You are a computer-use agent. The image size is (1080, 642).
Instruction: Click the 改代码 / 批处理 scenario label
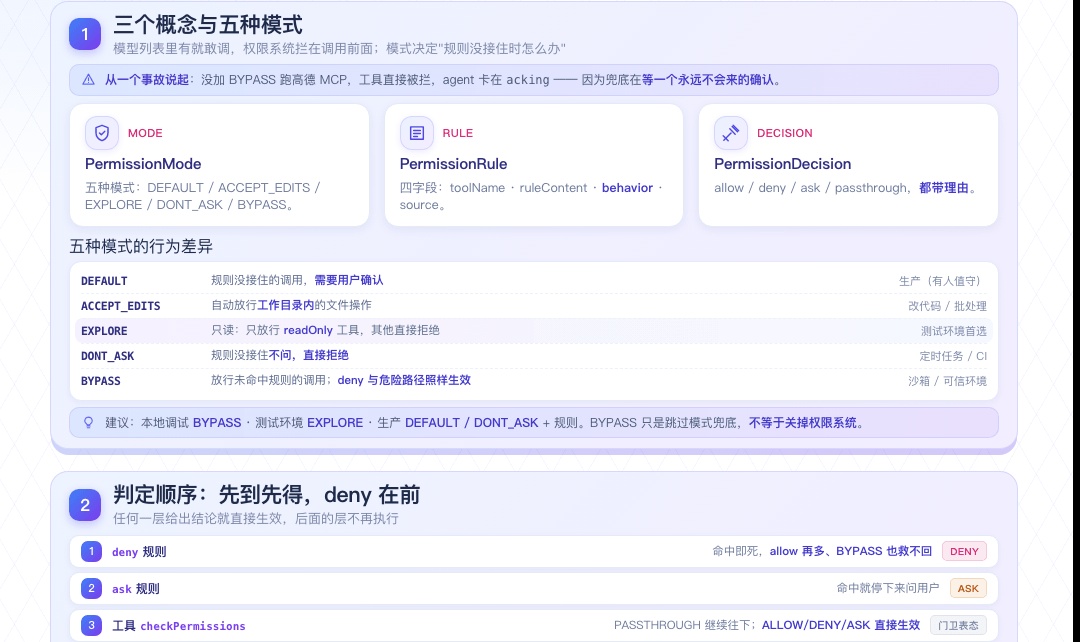pos(947,306)
